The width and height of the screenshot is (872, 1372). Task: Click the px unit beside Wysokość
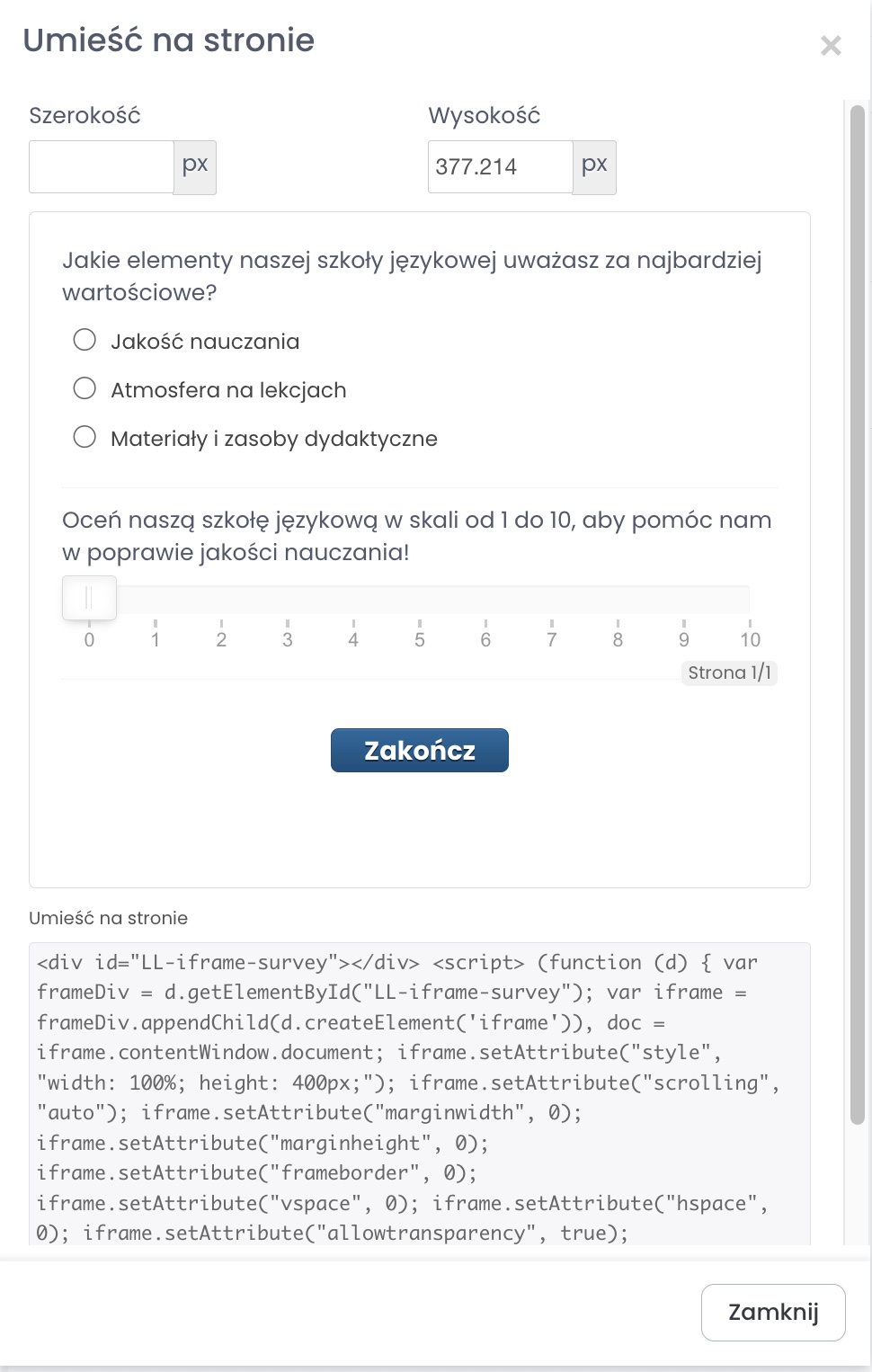(594, 166)
